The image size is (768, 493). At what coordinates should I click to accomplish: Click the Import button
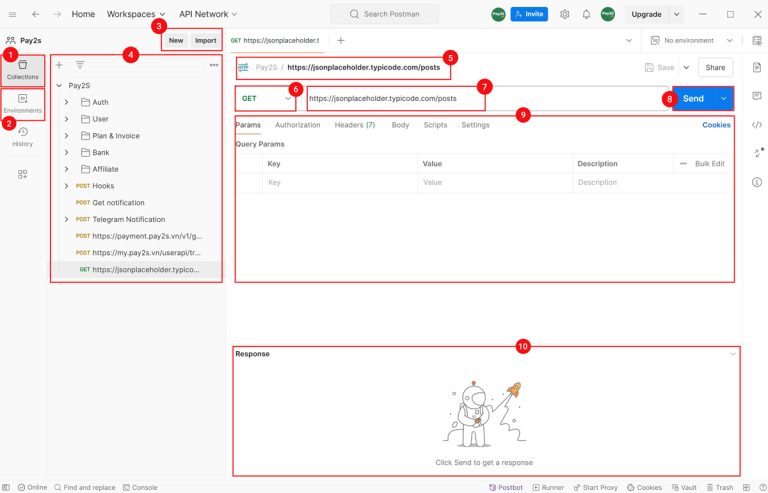(205, 40)
